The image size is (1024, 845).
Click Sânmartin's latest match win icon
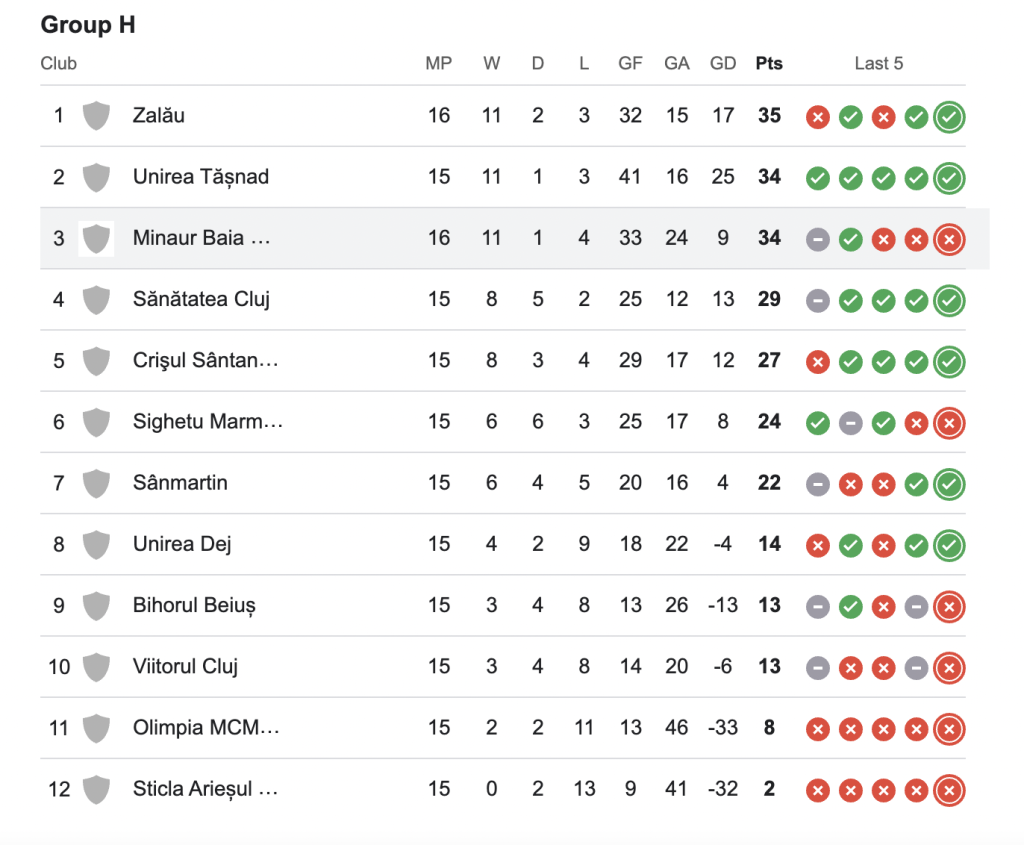[949, 485]
